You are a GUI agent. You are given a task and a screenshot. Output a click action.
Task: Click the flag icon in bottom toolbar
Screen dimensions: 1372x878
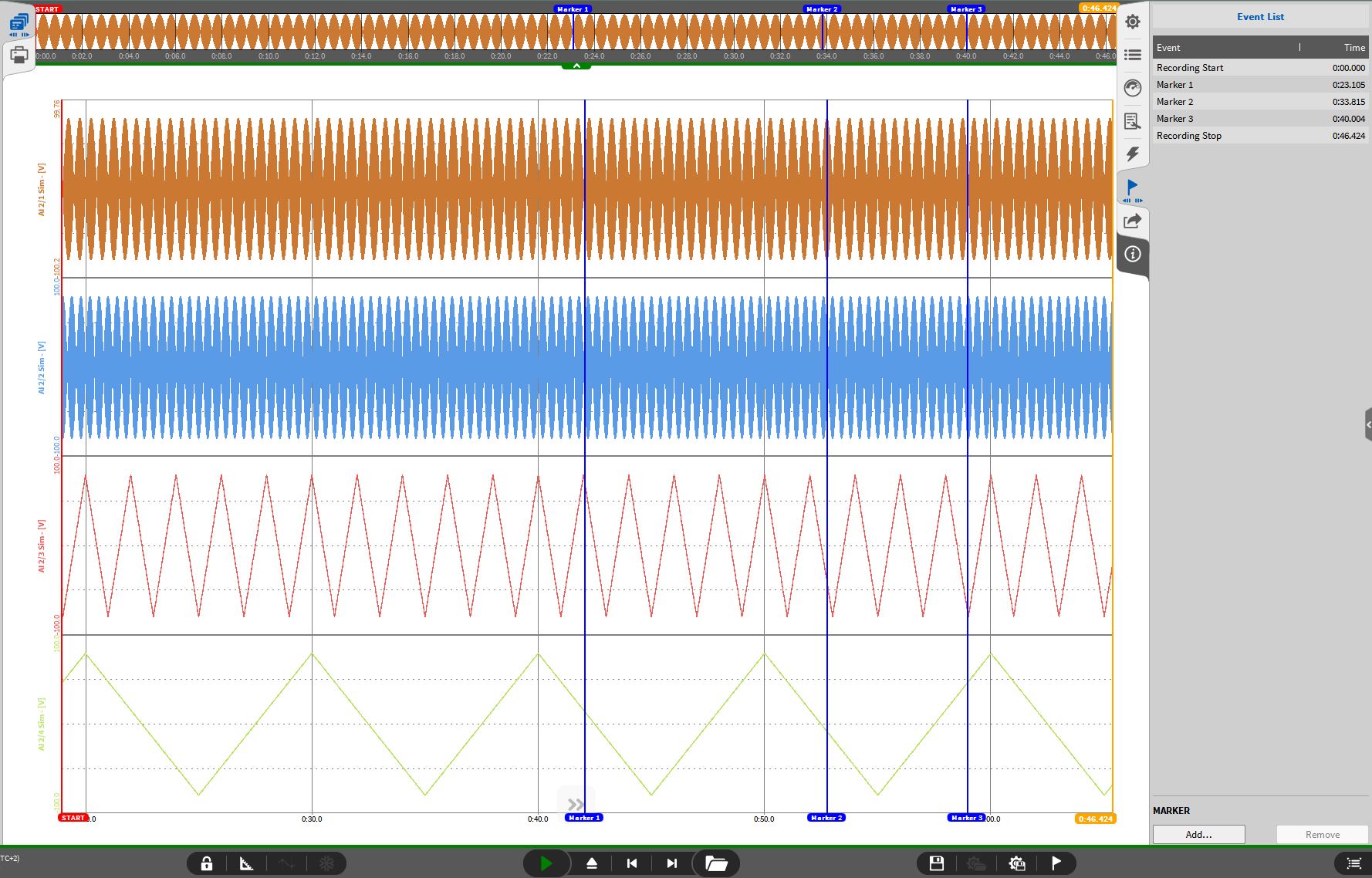point(1056,863)
